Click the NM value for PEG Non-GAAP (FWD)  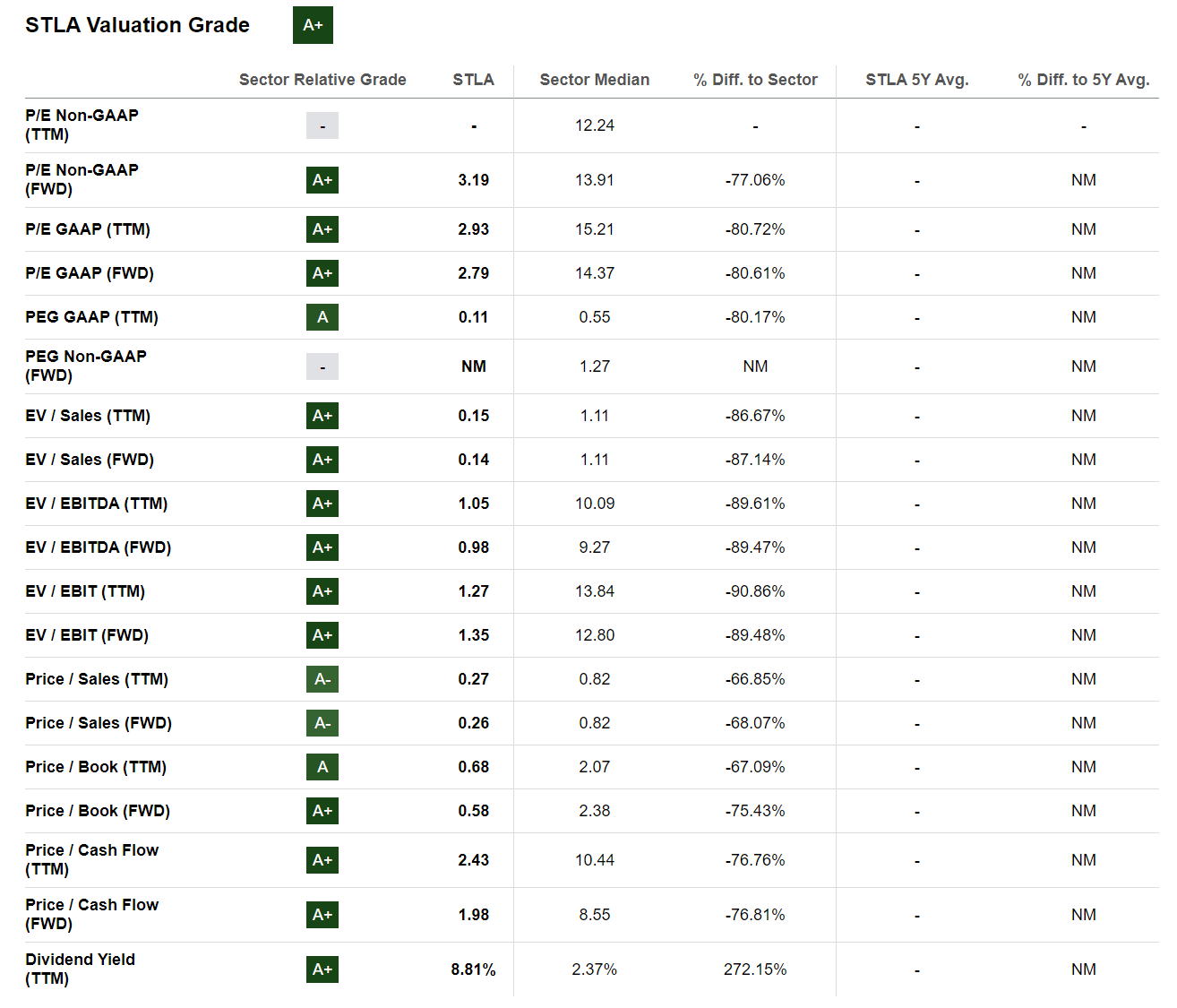coord(473,366)
